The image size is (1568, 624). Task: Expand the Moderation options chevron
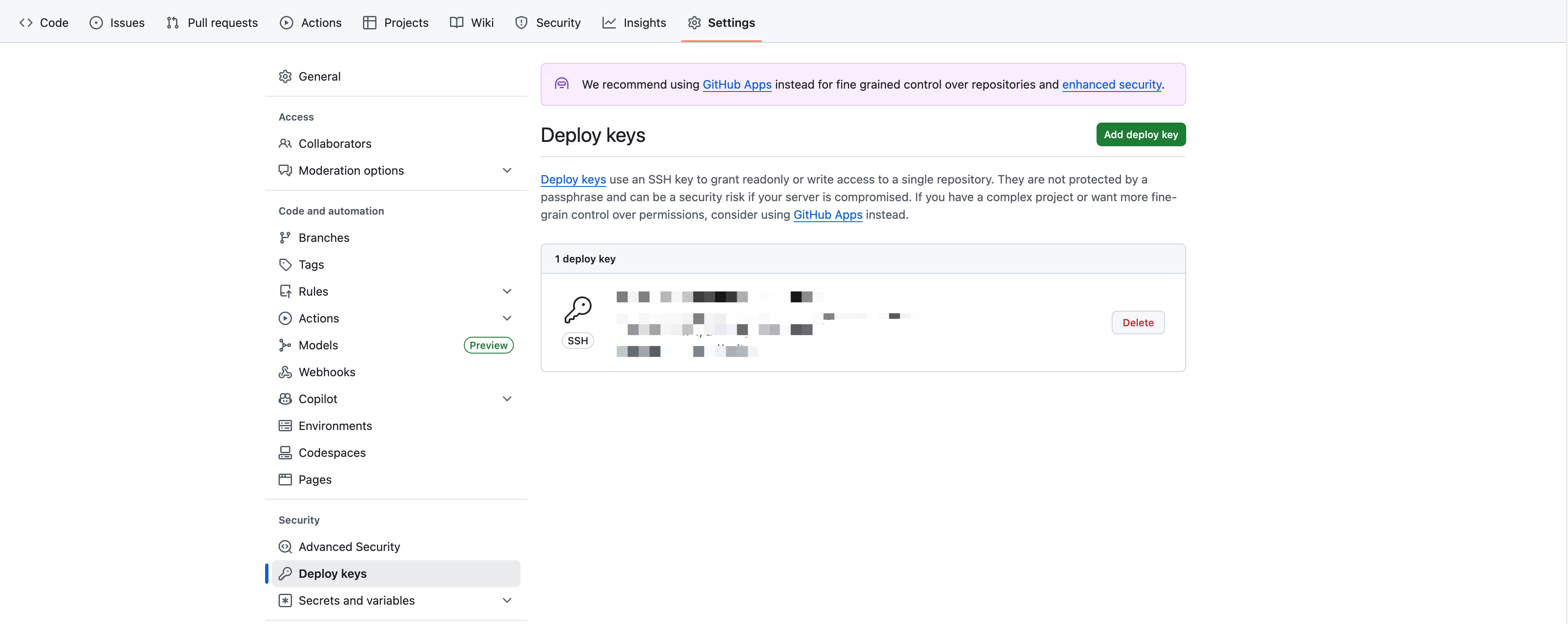tap(506, 170)
